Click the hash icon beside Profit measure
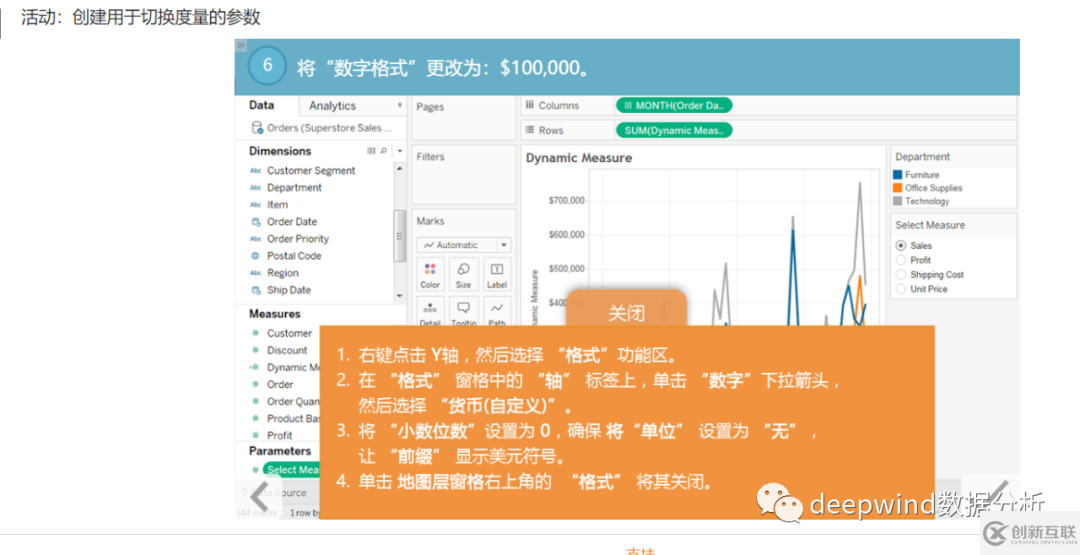The height and width of the screenshot is (555, 1080). click(x=256, y=436)
